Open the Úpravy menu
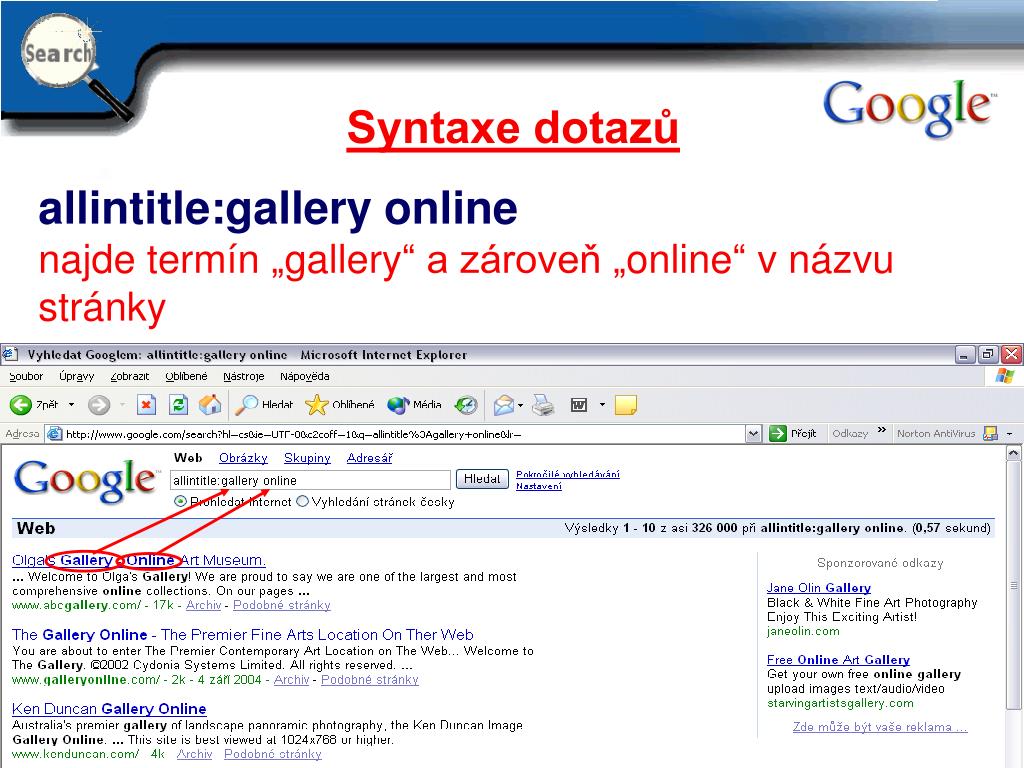 tap(76, 376)
